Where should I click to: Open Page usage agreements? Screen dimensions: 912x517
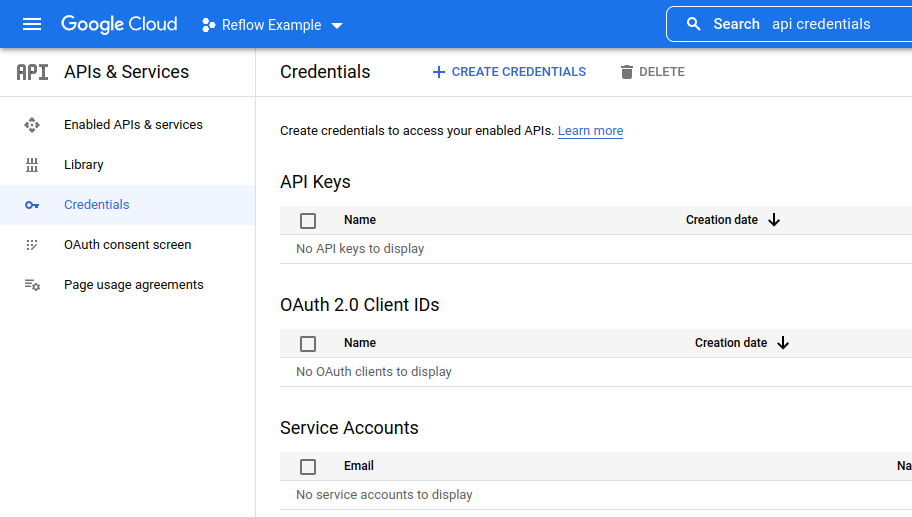coord(134,285)
